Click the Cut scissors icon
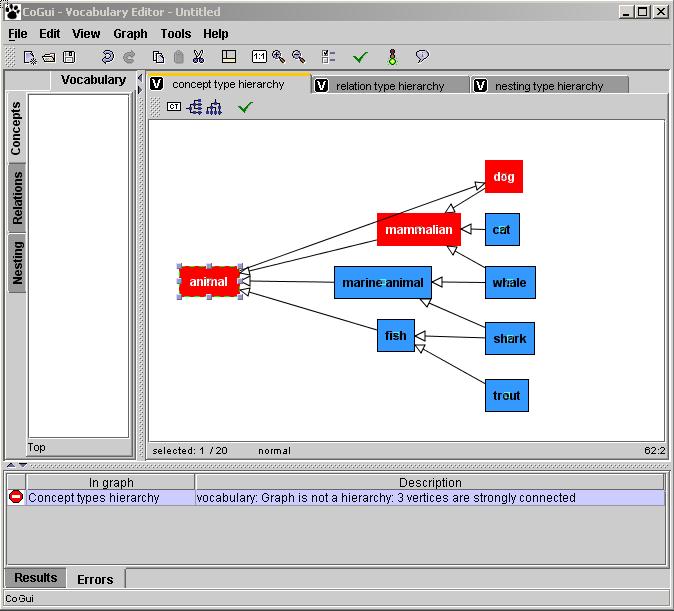 point(198,57)
